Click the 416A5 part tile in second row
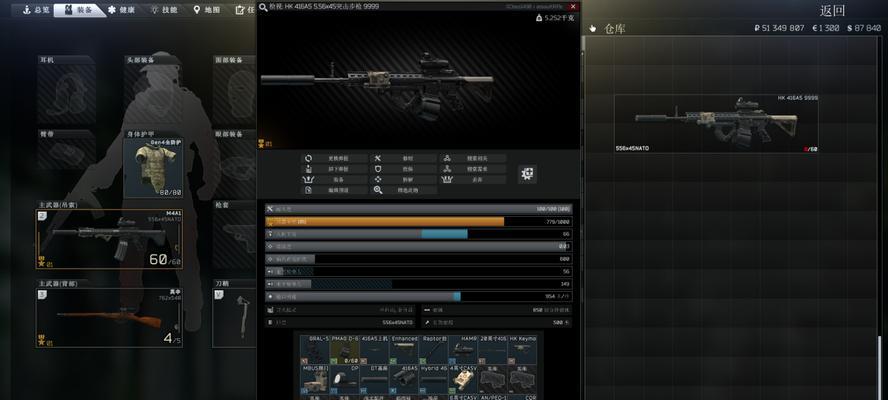 403,379
